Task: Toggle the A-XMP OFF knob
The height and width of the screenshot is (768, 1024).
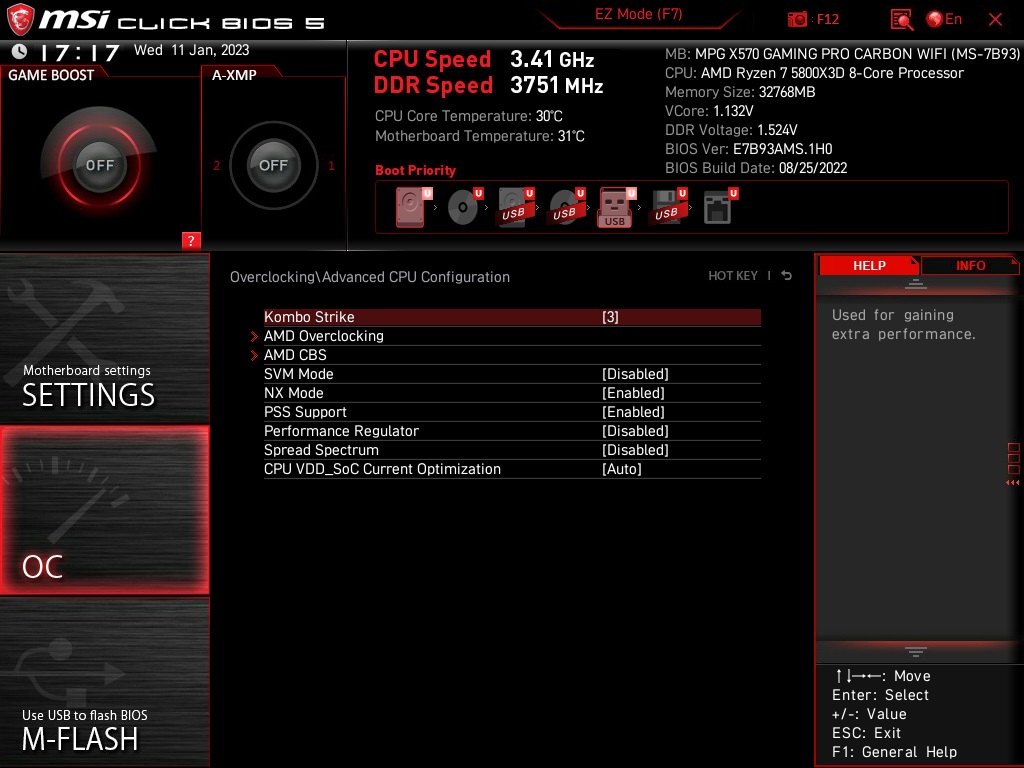Action: [x=273, y=165]
